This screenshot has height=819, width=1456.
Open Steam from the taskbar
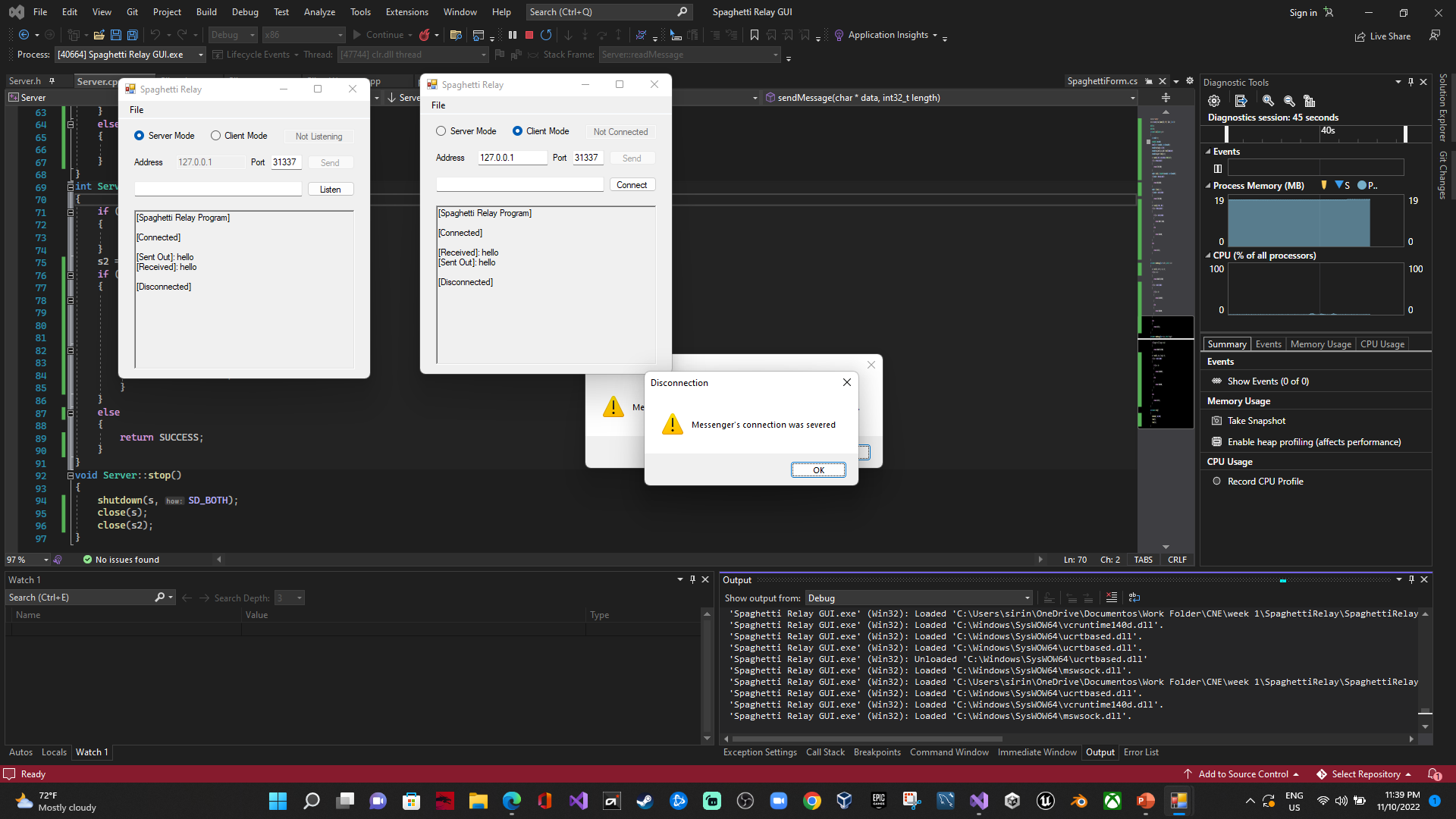point(645,801)
